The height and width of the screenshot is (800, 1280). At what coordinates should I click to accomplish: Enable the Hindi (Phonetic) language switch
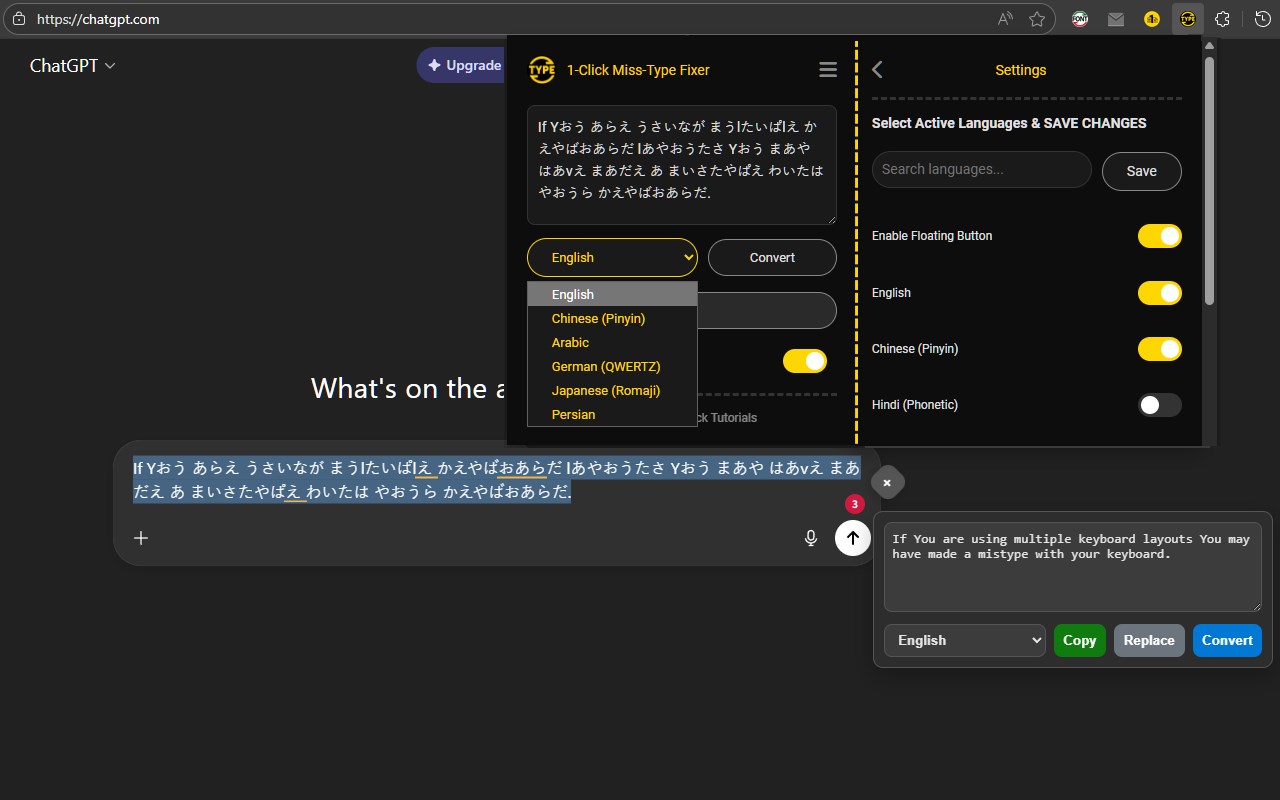[1159, 405]
